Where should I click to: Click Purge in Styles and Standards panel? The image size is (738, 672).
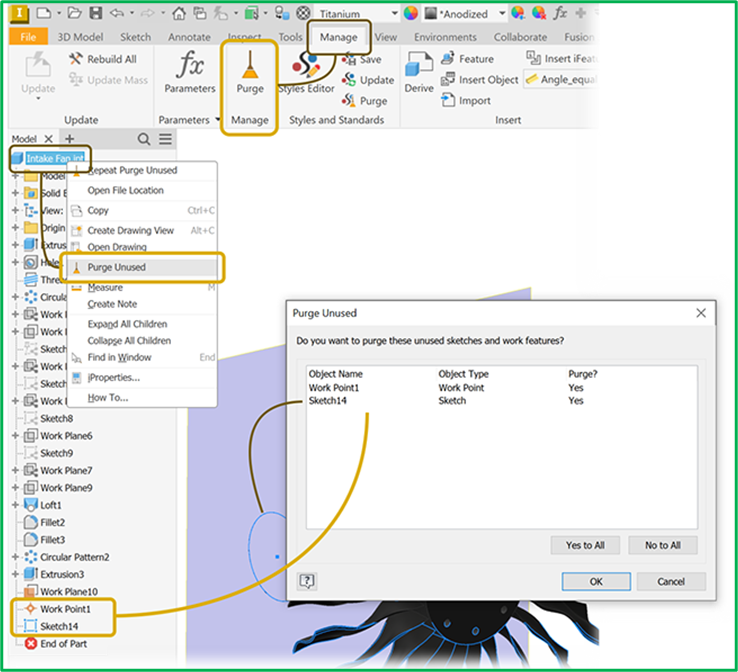[365, 101]
